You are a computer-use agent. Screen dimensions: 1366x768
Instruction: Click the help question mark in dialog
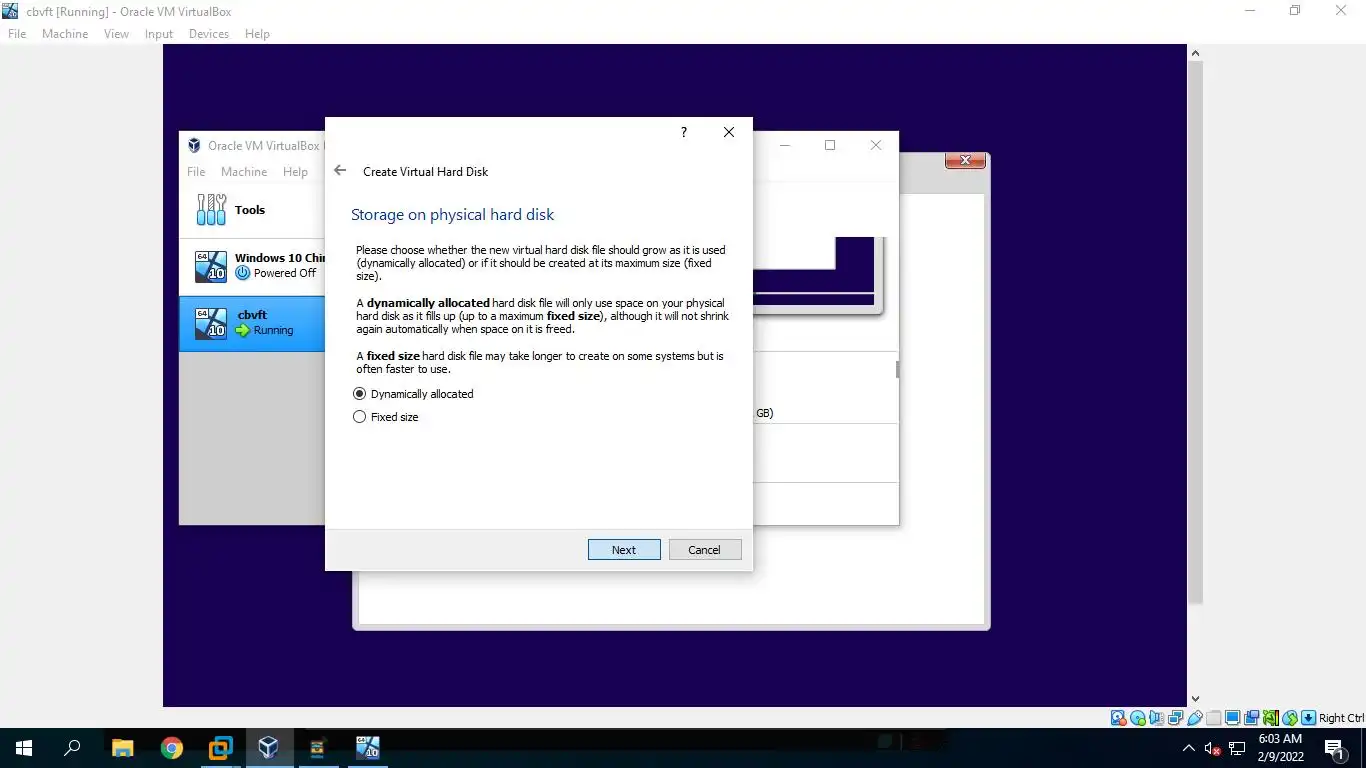pyautogui.click(x=684, y=132)
